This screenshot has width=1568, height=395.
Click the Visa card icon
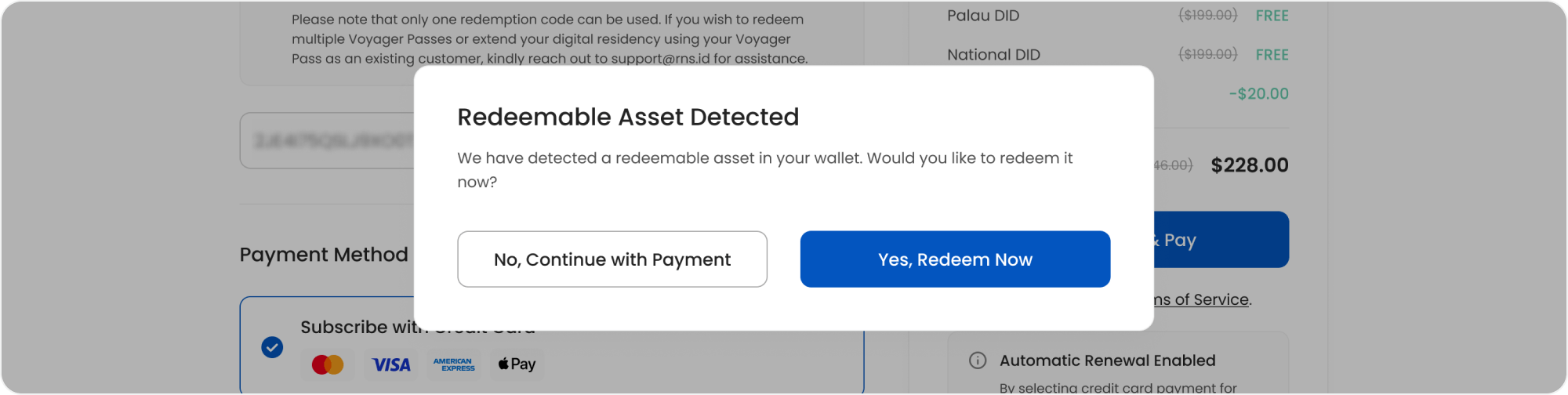(x=390, y=364)
